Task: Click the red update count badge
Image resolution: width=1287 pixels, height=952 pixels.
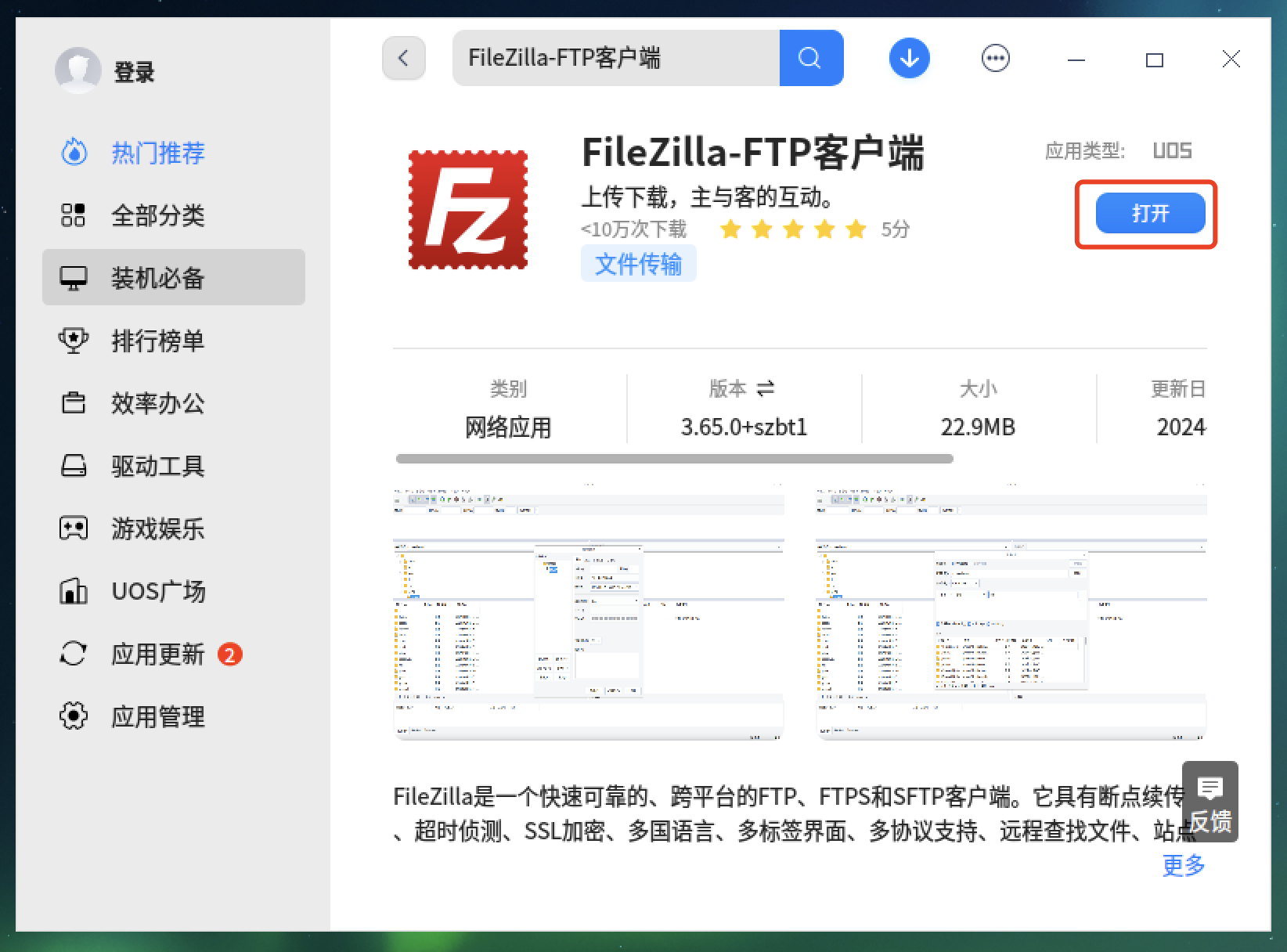Action: [229, 654]
